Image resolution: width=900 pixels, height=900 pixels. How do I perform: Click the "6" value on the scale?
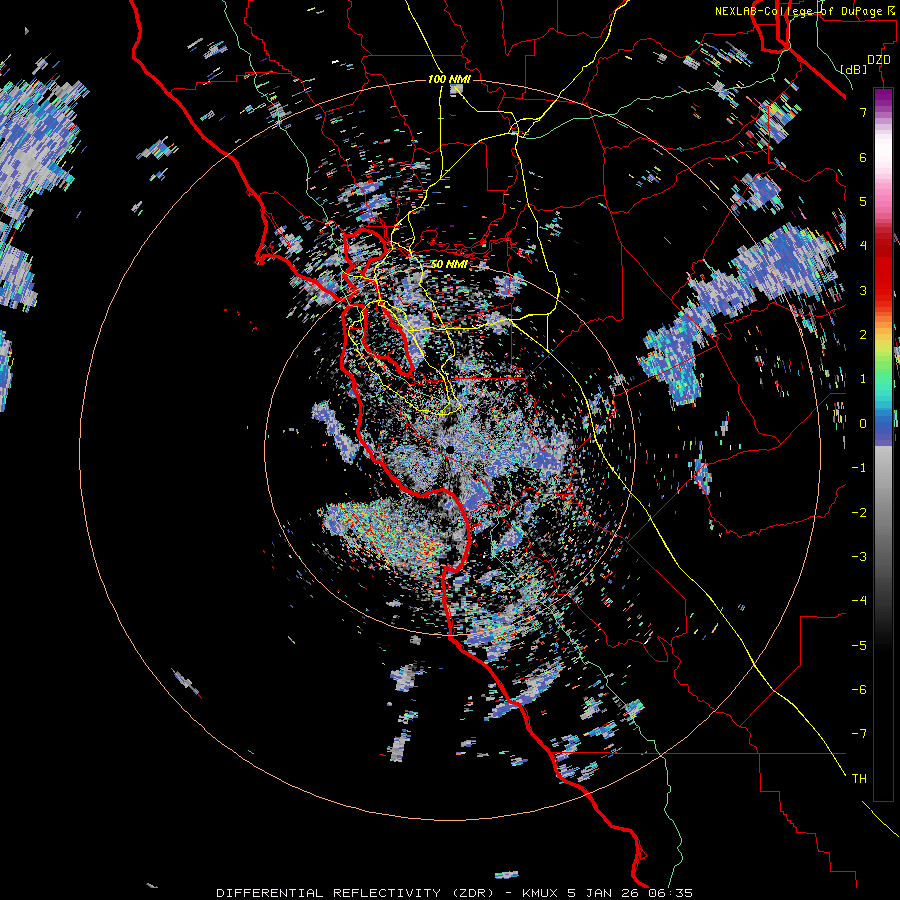click(863, 157)
